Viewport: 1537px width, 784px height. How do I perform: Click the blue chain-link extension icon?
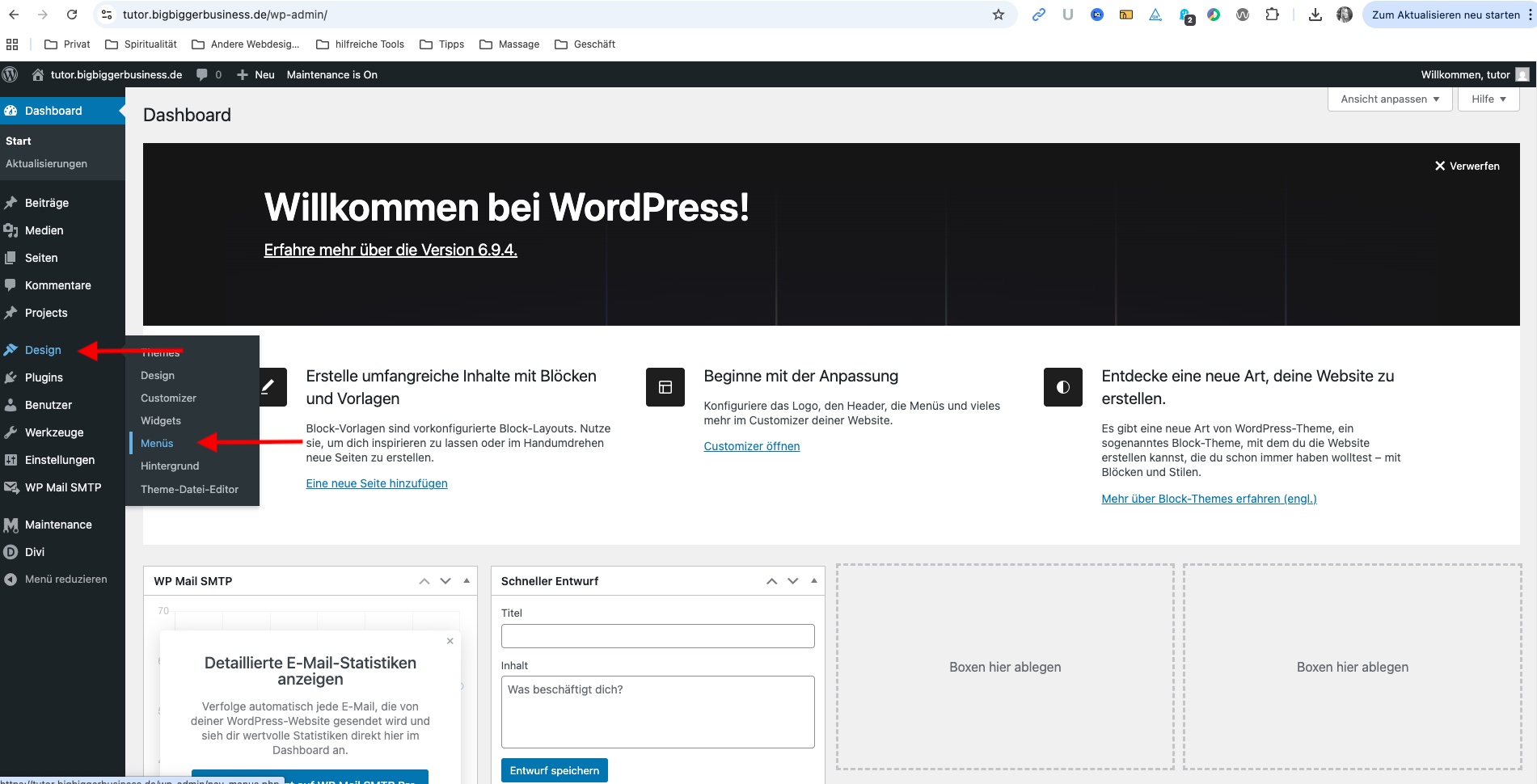1039,15
